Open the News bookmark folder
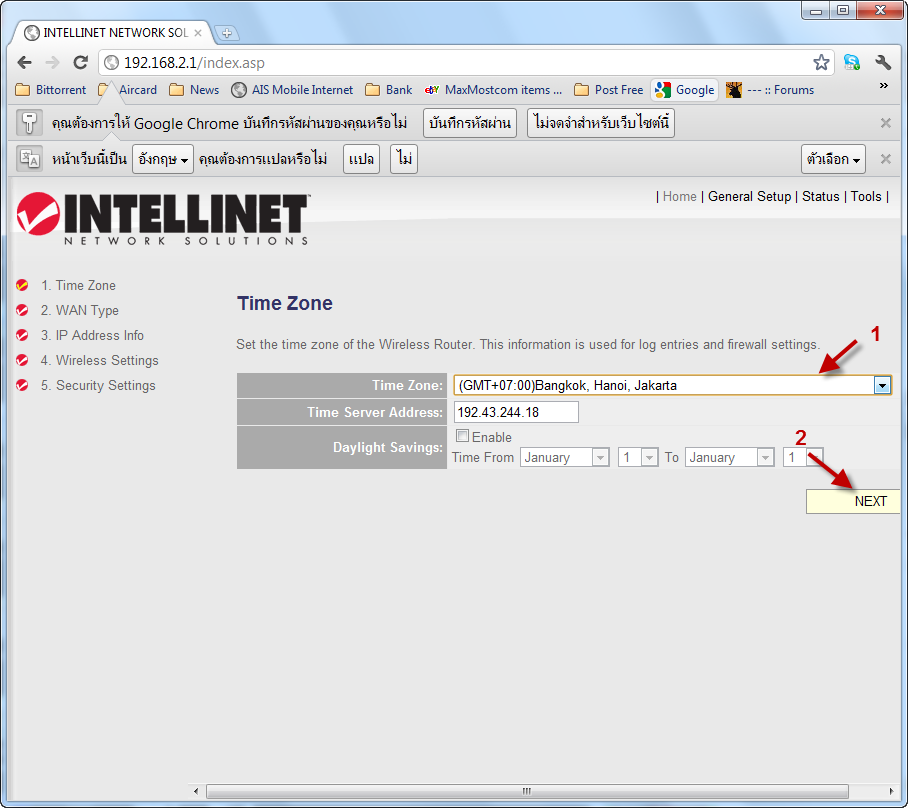Viewport: 908px width, 808px height. pyautogui.click(x=195, y=90)
